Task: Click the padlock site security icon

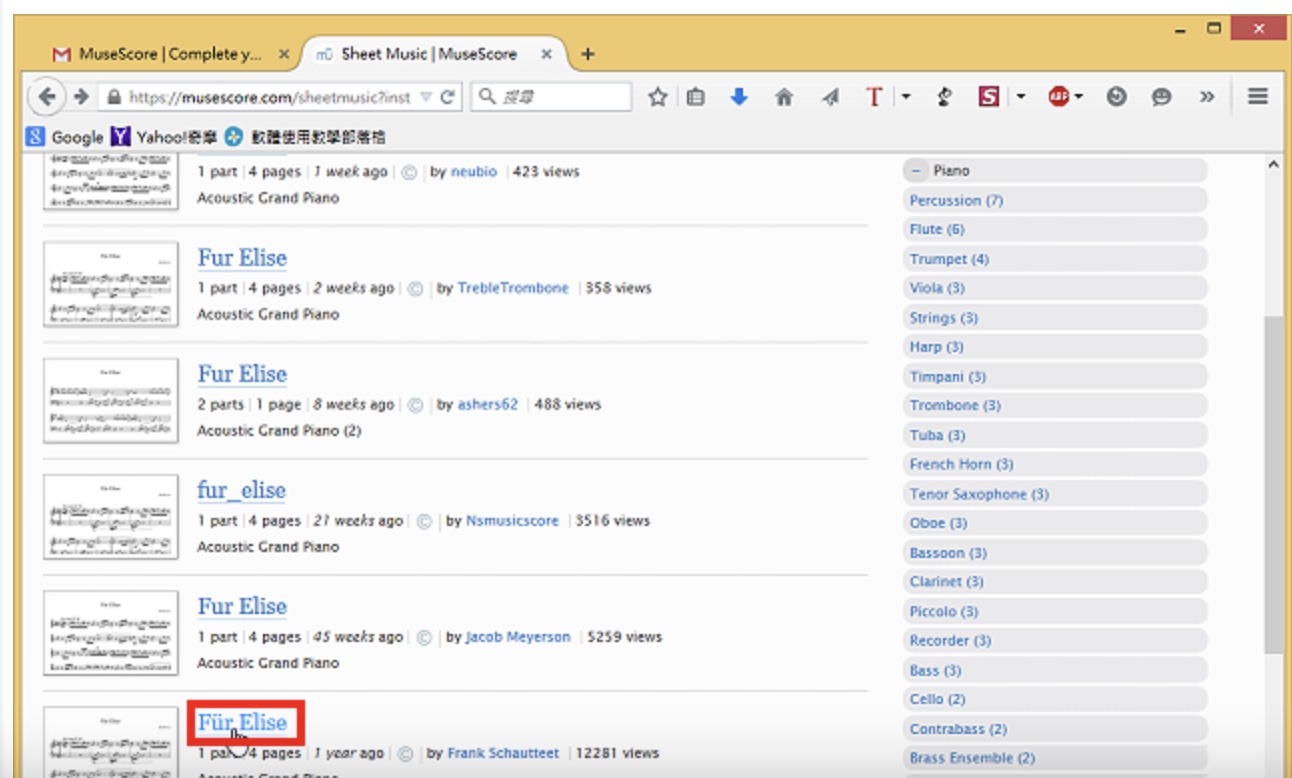Action: (114, 97)
